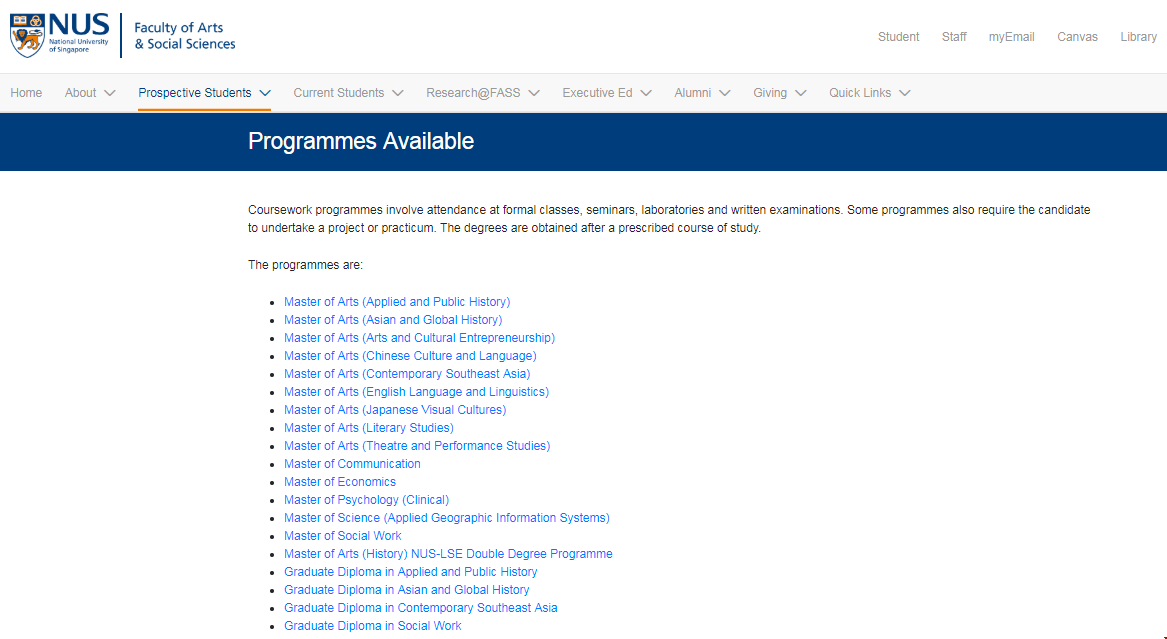Open Faculty of Arts & Social Sciences logo
Viewport: 1167px width, 639px height.
click(184, 36)
